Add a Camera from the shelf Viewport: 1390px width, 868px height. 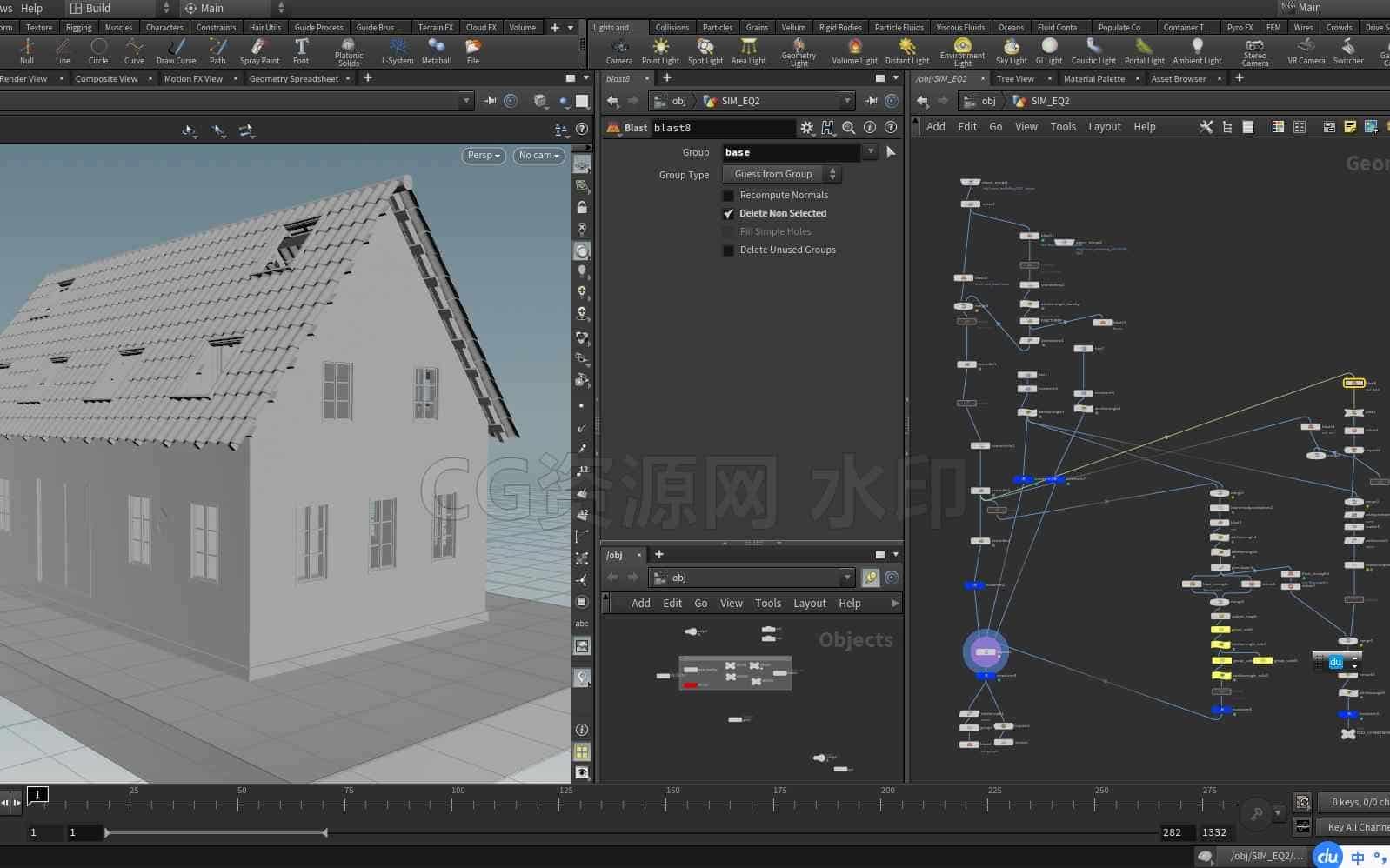coord(619,51)
